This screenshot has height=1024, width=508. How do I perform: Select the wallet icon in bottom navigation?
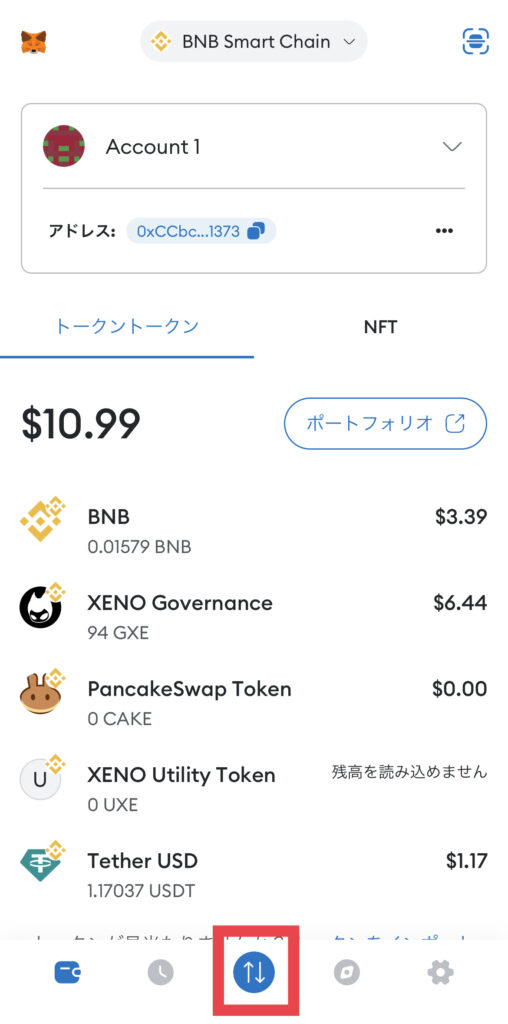point(67,973)
